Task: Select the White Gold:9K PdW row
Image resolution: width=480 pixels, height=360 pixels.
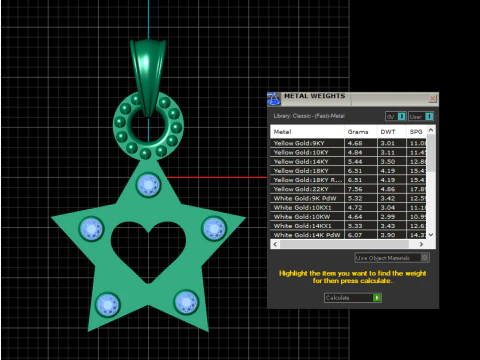Action: 348,198
